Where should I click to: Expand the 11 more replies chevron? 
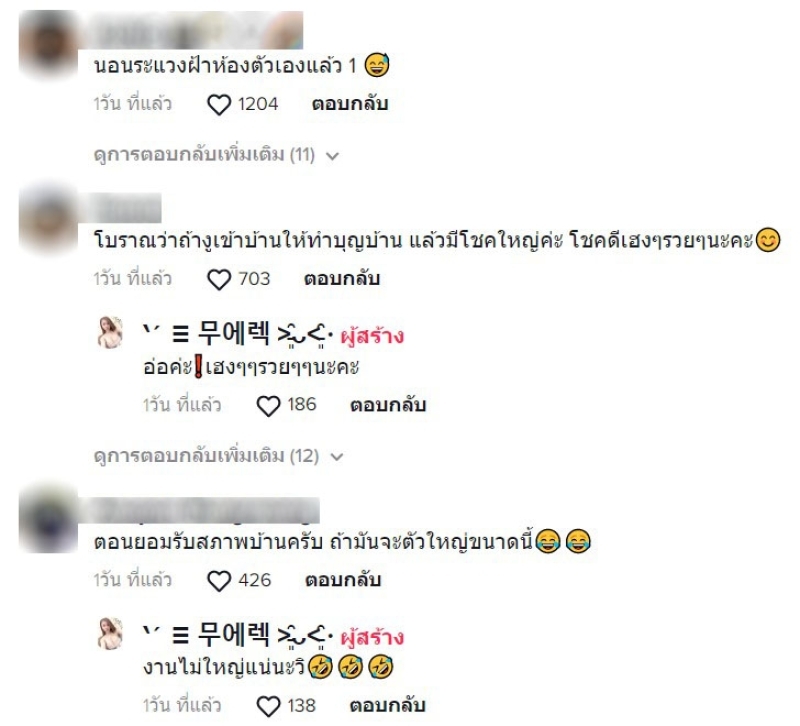pyautogui.click(x=332, y=156)
